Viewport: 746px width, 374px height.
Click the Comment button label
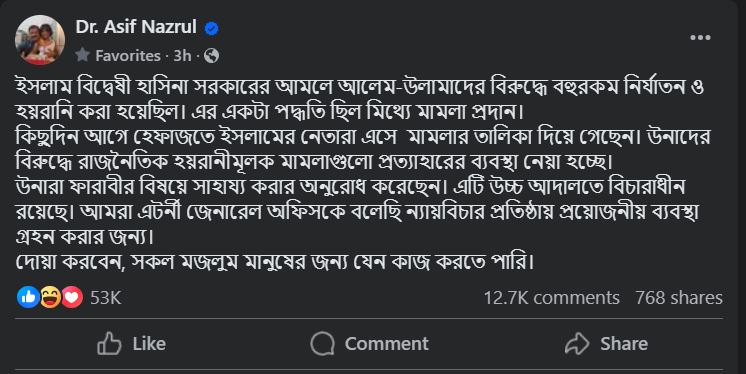pyautogui.click(x=386, y=344)
